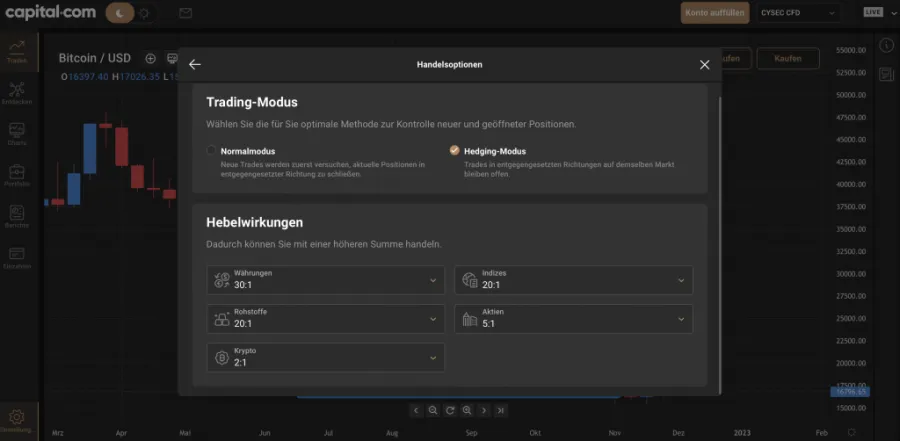Click the chat icon next to Bitcoin / USD
Viewport: 900px width, 441px height.
pos(172,58)
